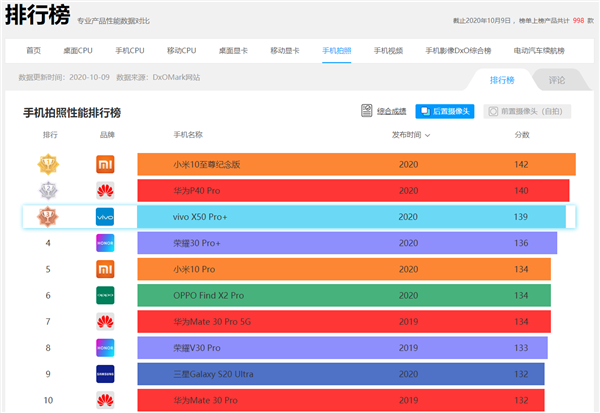Open the 桌面显卡 navigation tab
600x413 pixels.
pos(234,51)
